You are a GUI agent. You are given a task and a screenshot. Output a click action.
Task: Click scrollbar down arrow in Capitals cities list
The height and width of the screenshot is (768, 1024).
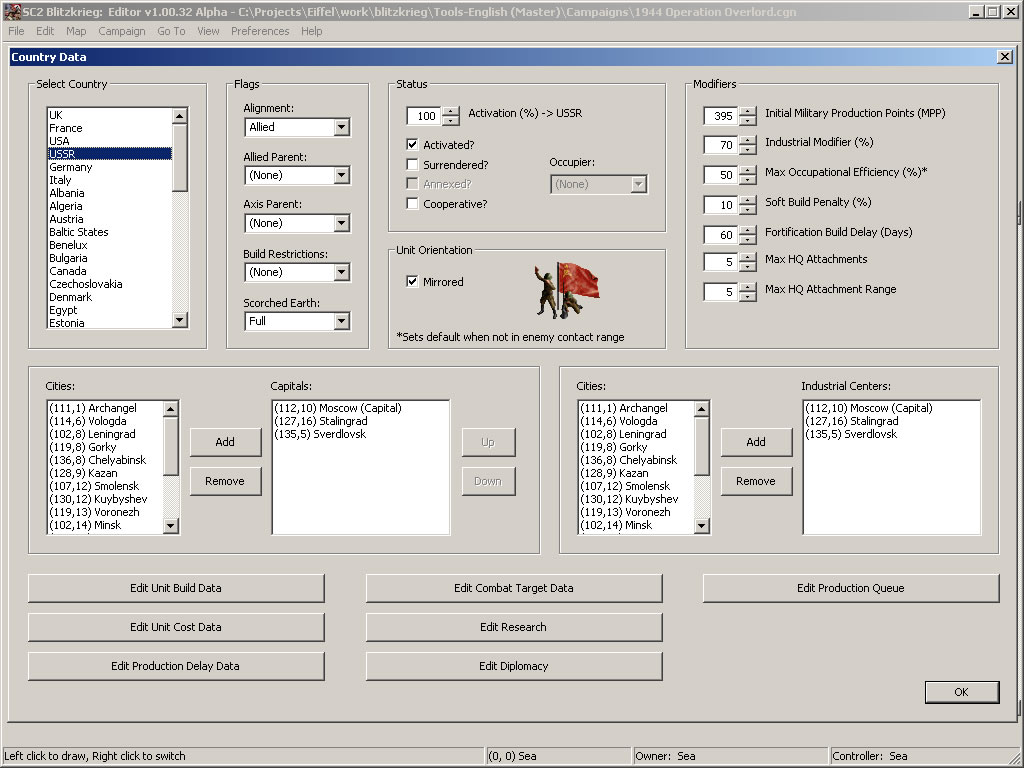tap(170, 526)
